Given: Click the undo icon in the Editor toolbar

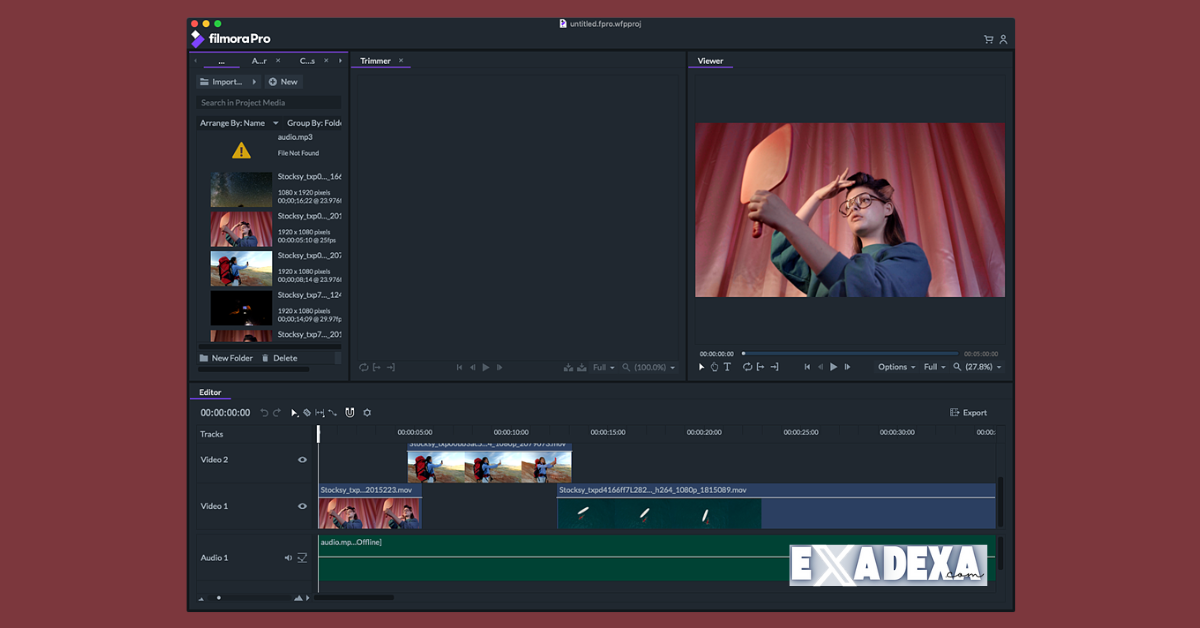Looking at the screenshot, I should click(x=264, y=412).
